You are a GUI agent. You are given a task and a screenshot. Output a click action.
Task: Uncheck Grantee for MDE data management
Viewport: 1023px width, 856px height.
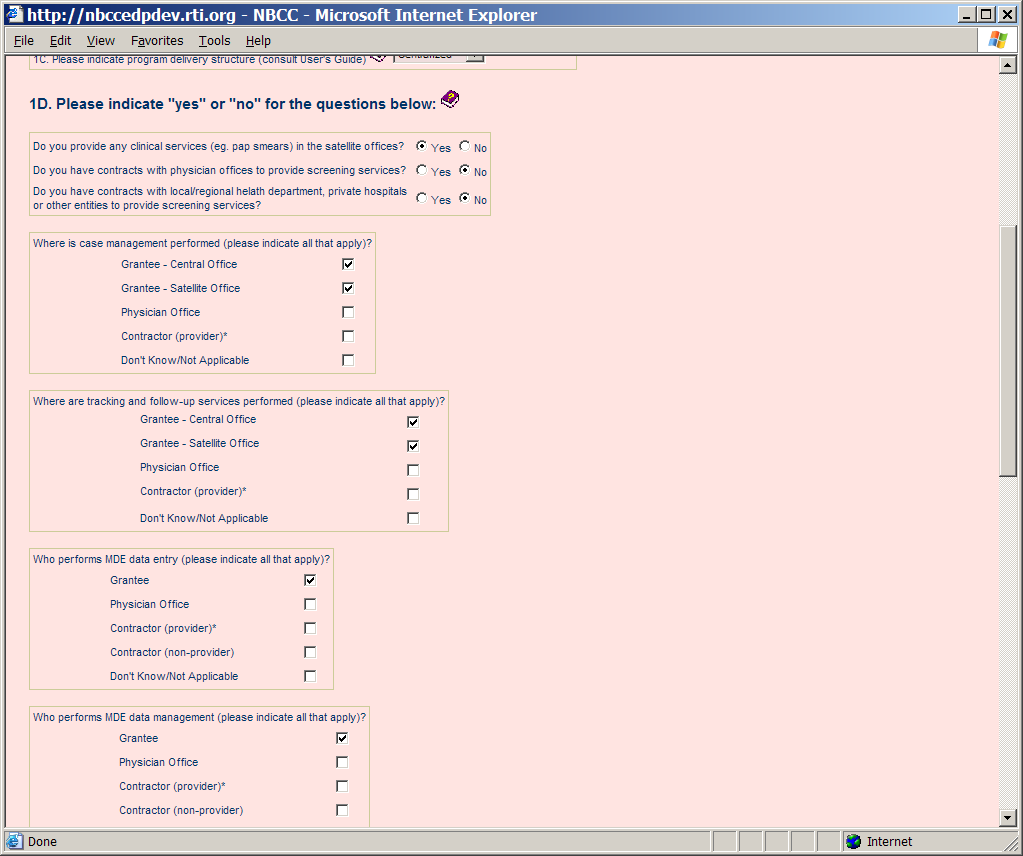tap(342, 739)
